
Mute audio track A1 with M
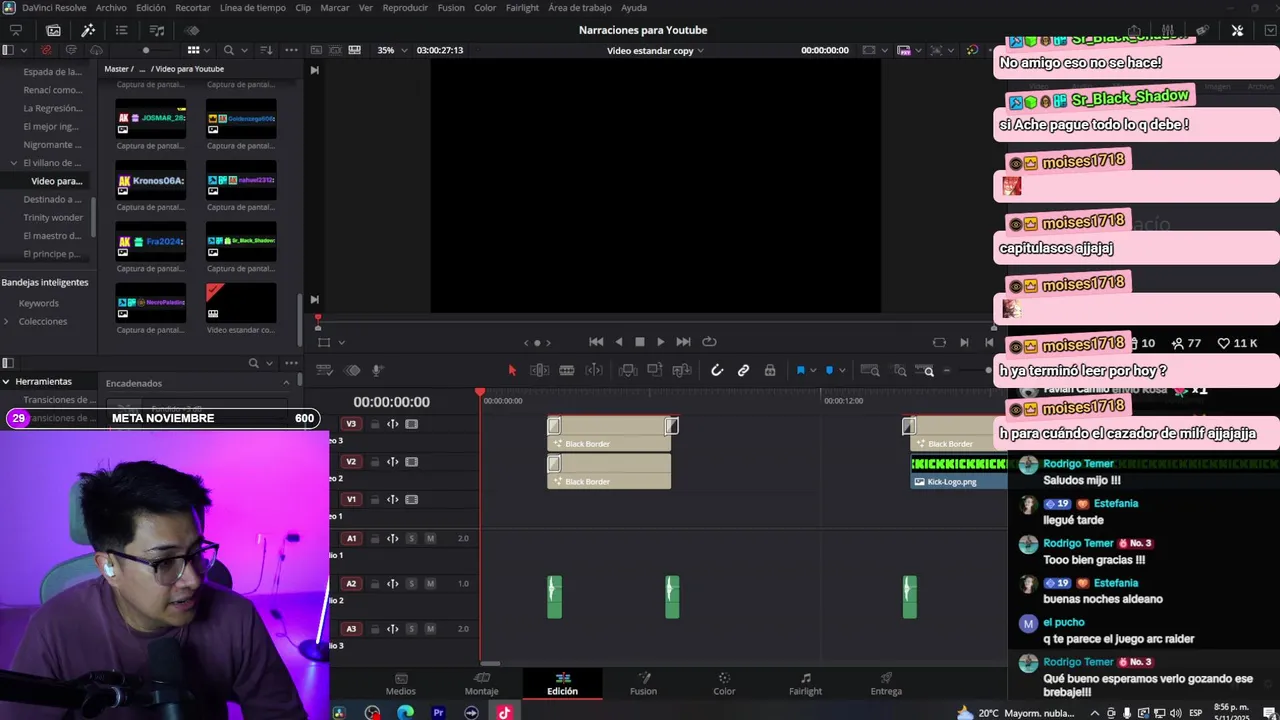[430, 538]
